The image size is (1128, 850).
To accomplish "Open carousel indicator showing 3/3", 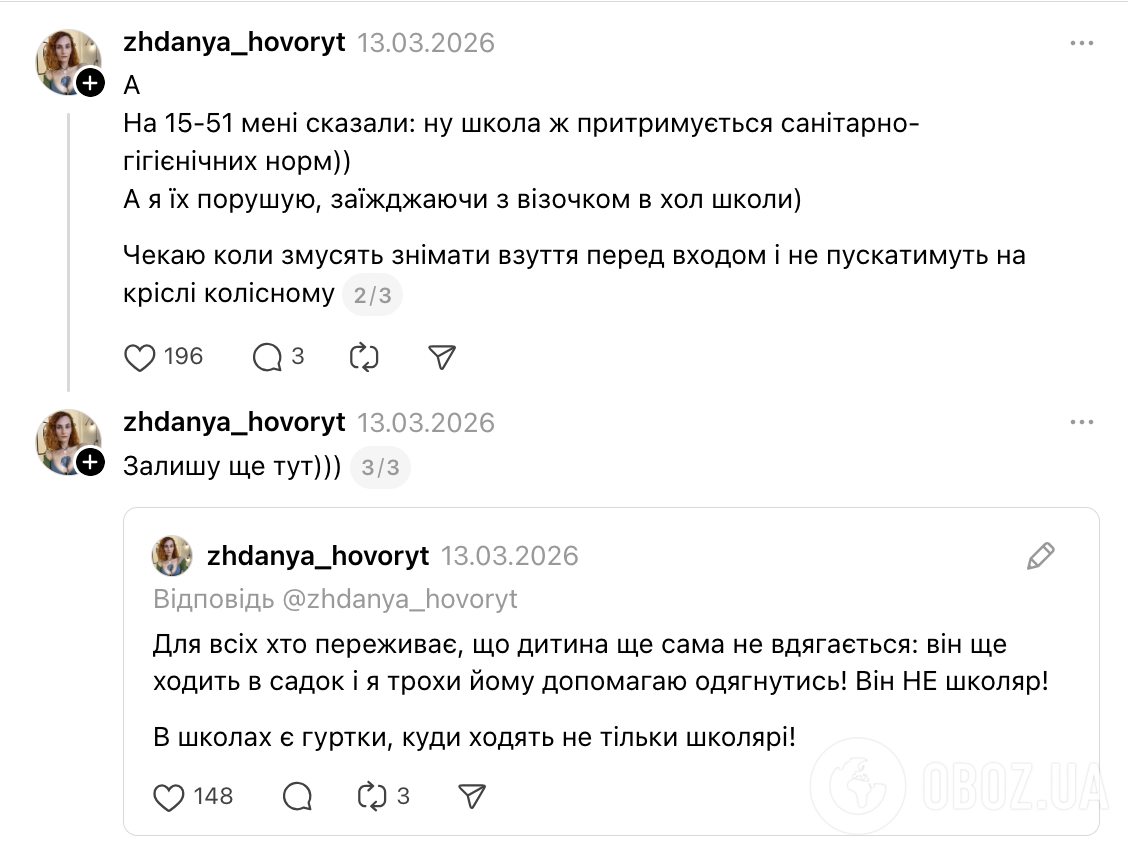I will [x=380, y=467].
